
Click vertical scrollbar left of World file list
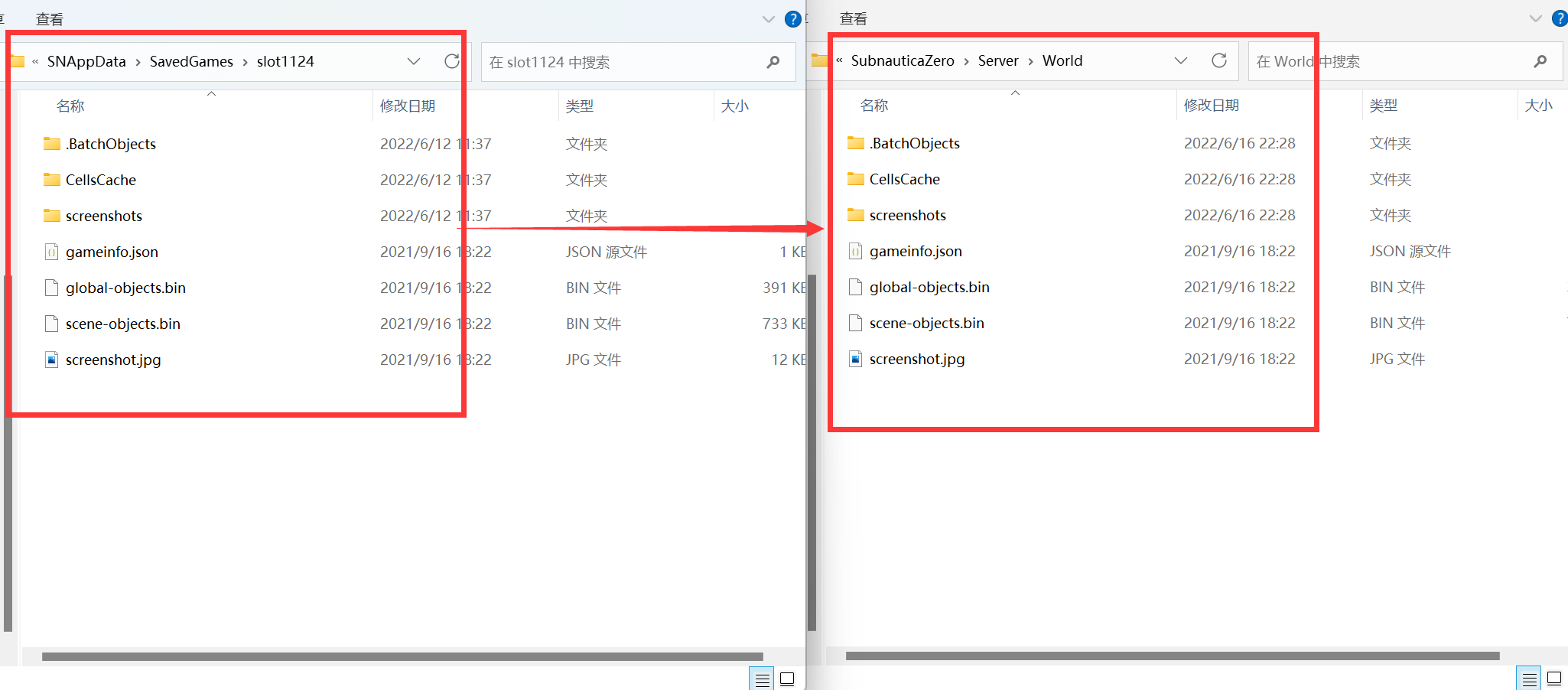click(812, 453)
